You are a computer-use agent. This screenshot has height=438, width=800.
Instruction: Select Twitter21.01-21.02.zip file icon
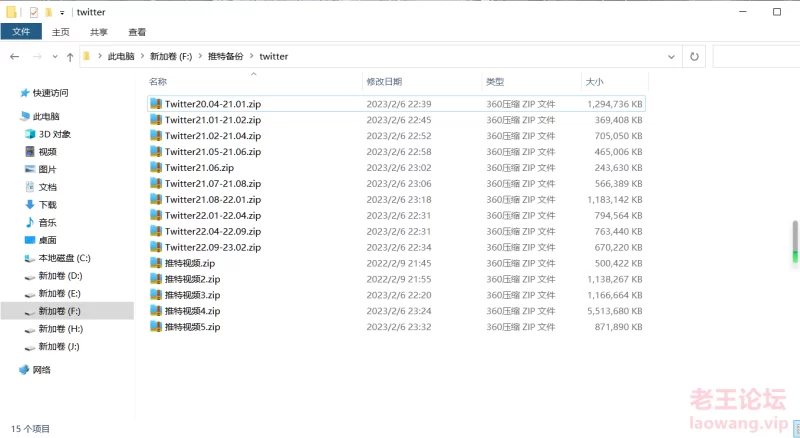point(156,120)
